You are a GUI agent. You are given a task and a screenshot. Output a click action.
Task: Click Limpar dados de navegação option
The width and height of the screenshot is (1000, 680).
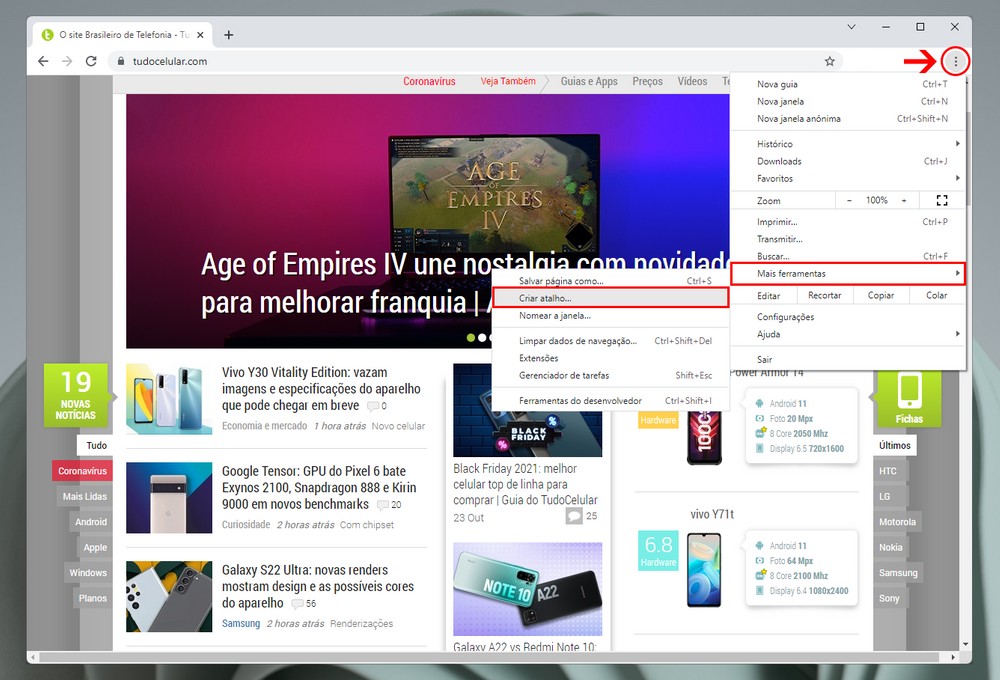point(578,341)
